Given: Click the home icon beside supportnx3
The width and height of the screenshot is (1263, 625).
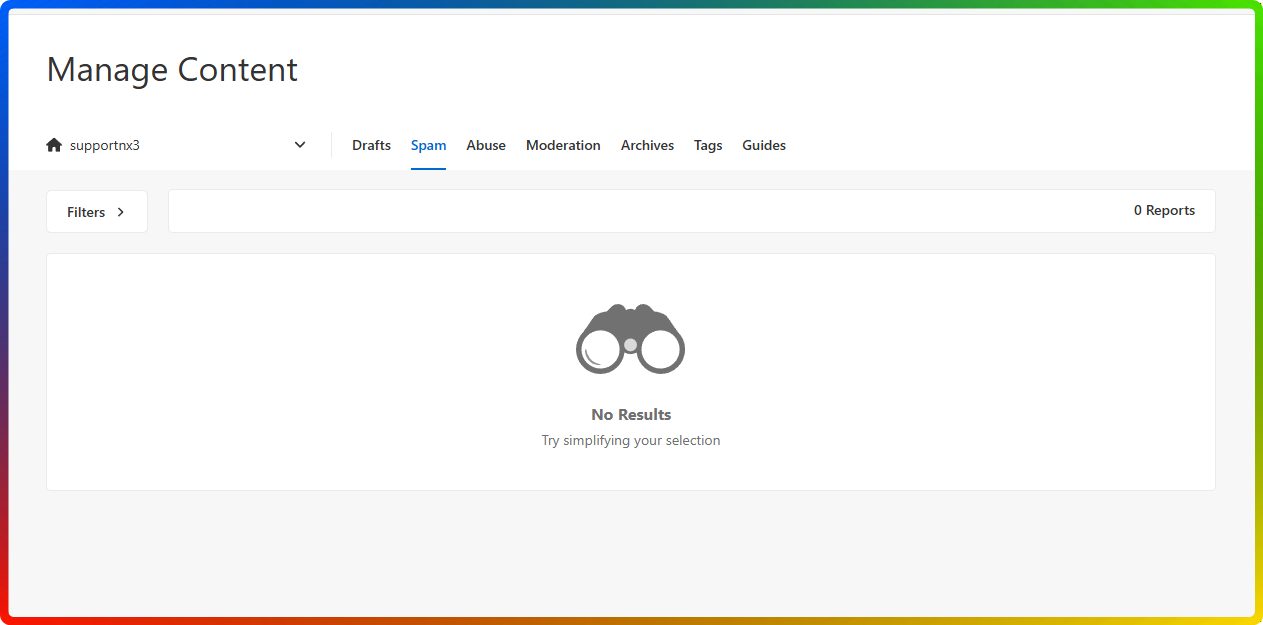Looking at the screenshot, I should pyautogui.click(x=54, y=145).
